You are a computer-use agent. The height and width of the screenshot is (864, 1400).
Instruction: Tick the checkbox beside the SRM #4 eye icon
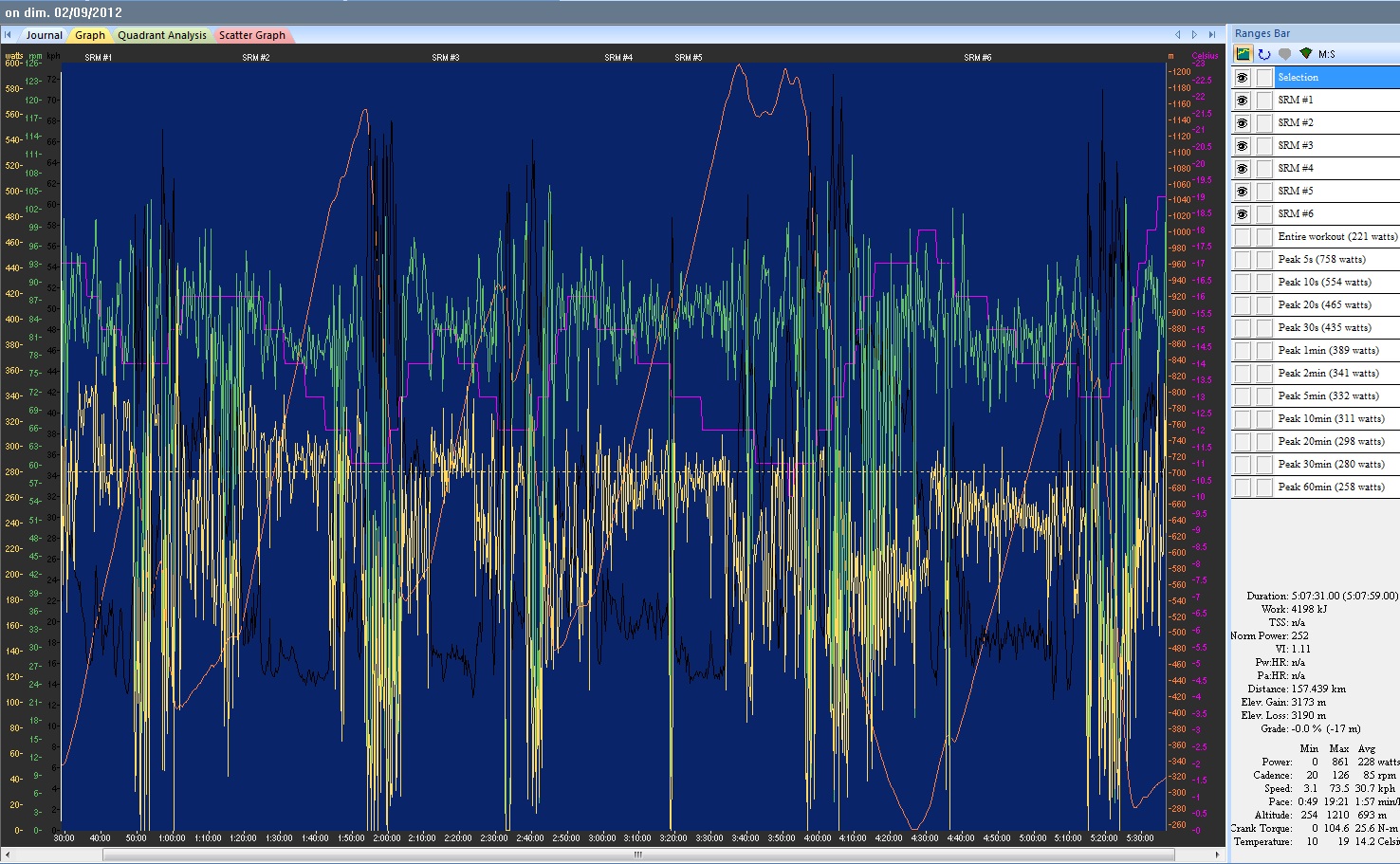1264,169
